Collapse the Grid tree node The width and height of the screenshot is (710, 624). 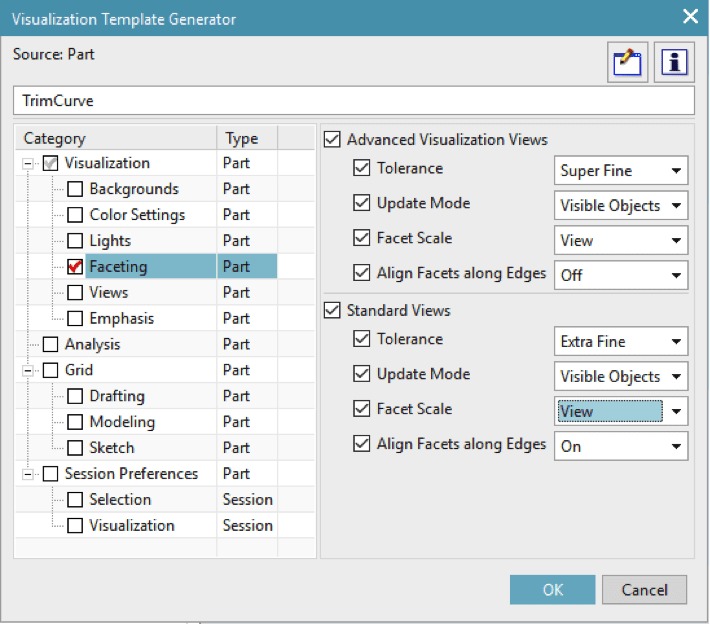[x=28, y=370]
